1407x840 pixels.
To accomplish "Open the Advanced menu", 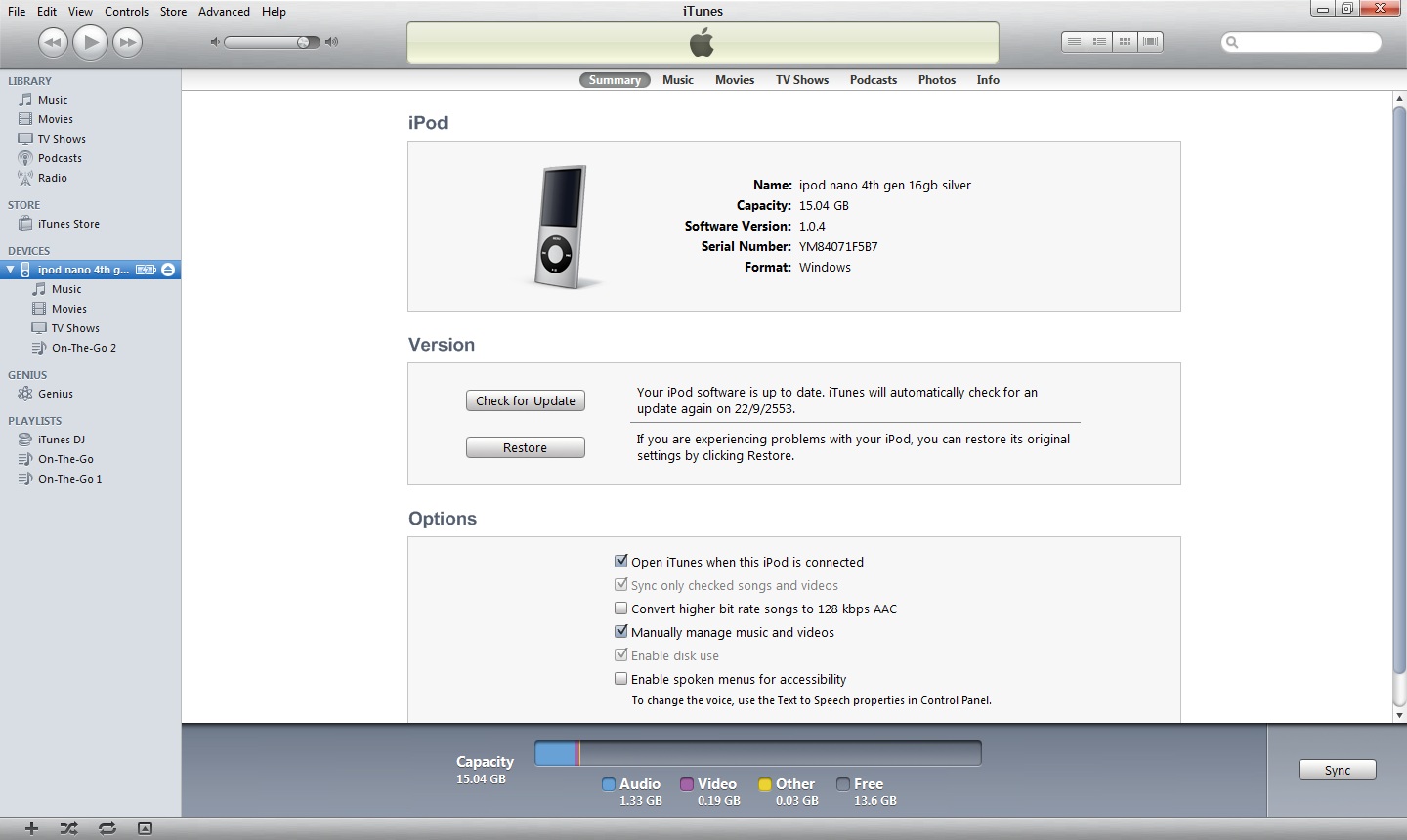I will 224,12.
